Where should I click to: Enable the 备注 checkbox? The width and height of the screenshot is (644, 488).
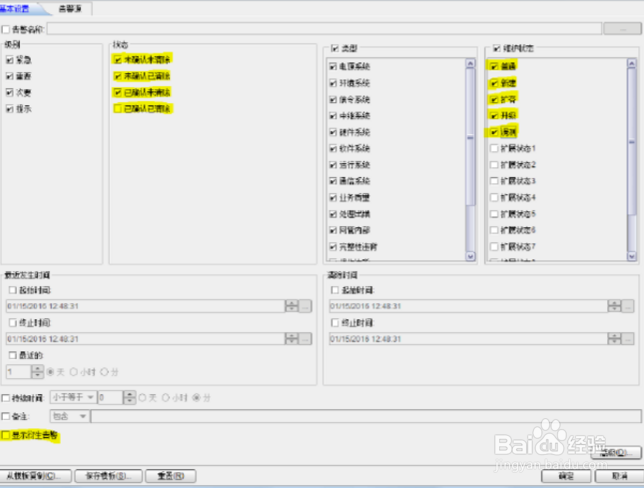(6, 416)
